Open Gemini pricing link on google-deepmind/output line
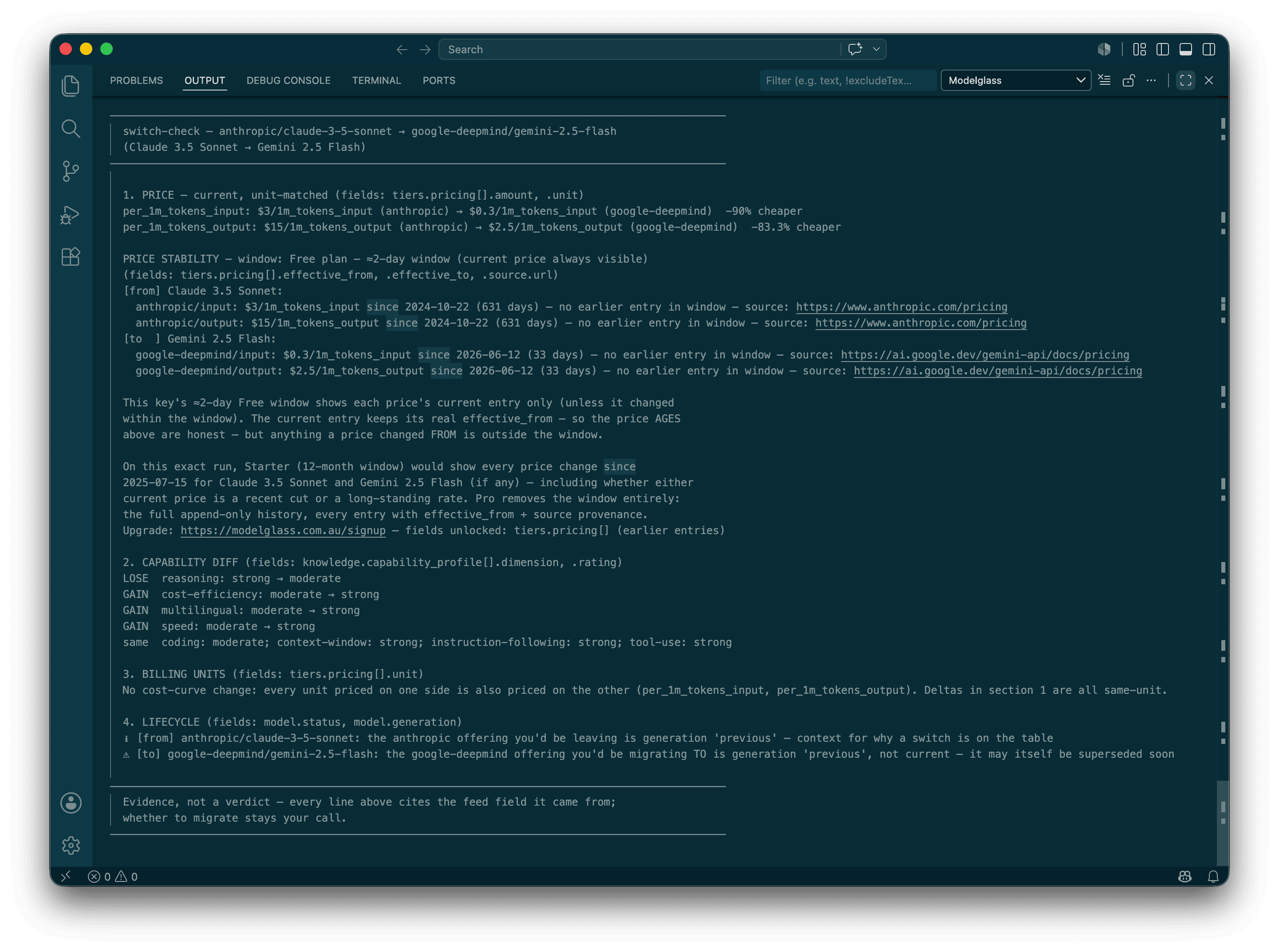The height and width of the screenshot is (952, 1279). (x=998, y=370)
